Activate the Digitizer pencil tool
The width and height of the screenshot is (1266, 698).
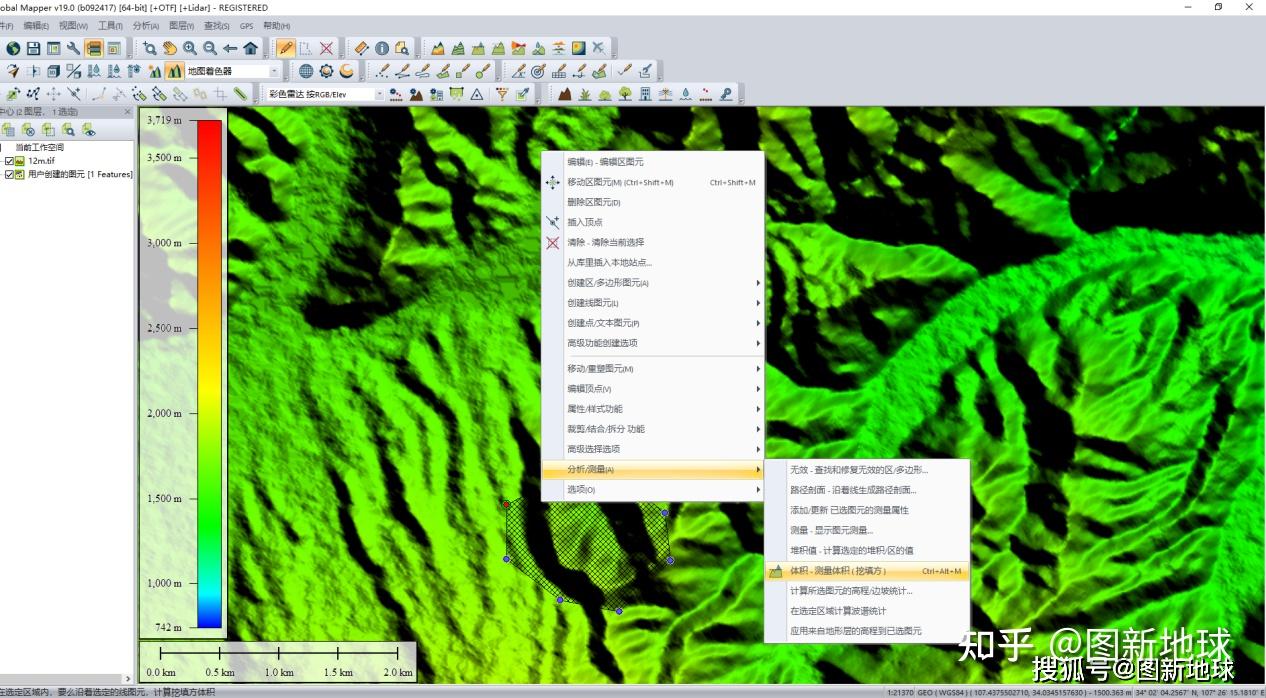(x=286, y=48)
